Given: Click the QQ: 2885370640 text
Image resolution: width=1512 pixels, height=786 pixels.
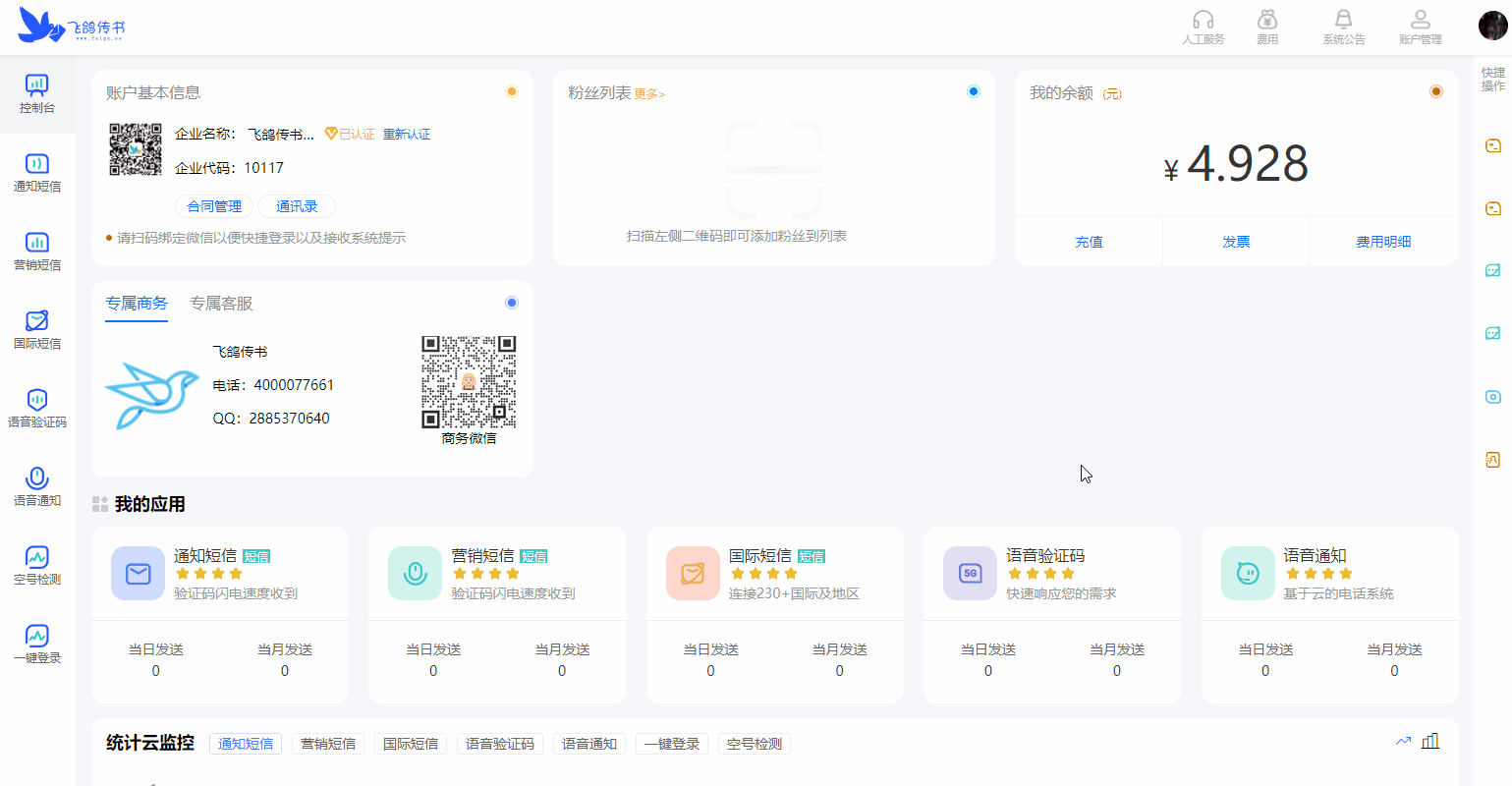Looking at the screenshot, I should click(x=271, y=419).
